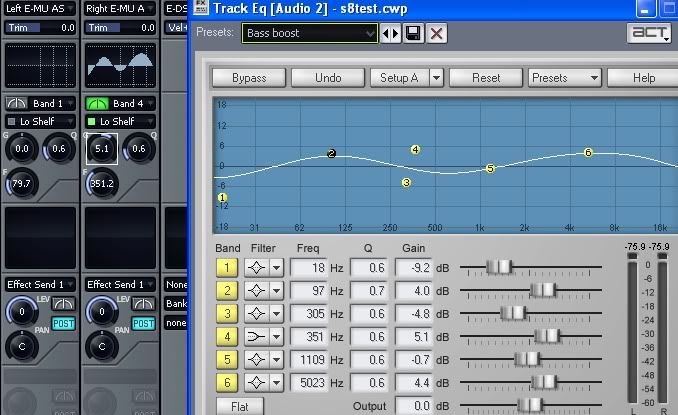Image resolution: width=678 pixels, height=415 pixels.
Task: Click the save preset floppy disk icon
Action: click(x=413, y=33)
